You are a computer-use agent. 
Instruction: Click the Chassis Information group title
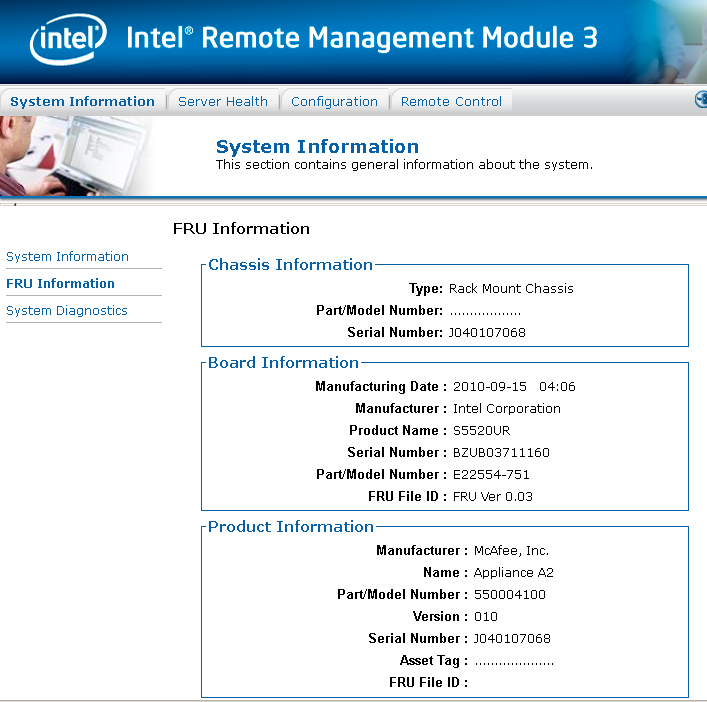(x=290, y=265)
